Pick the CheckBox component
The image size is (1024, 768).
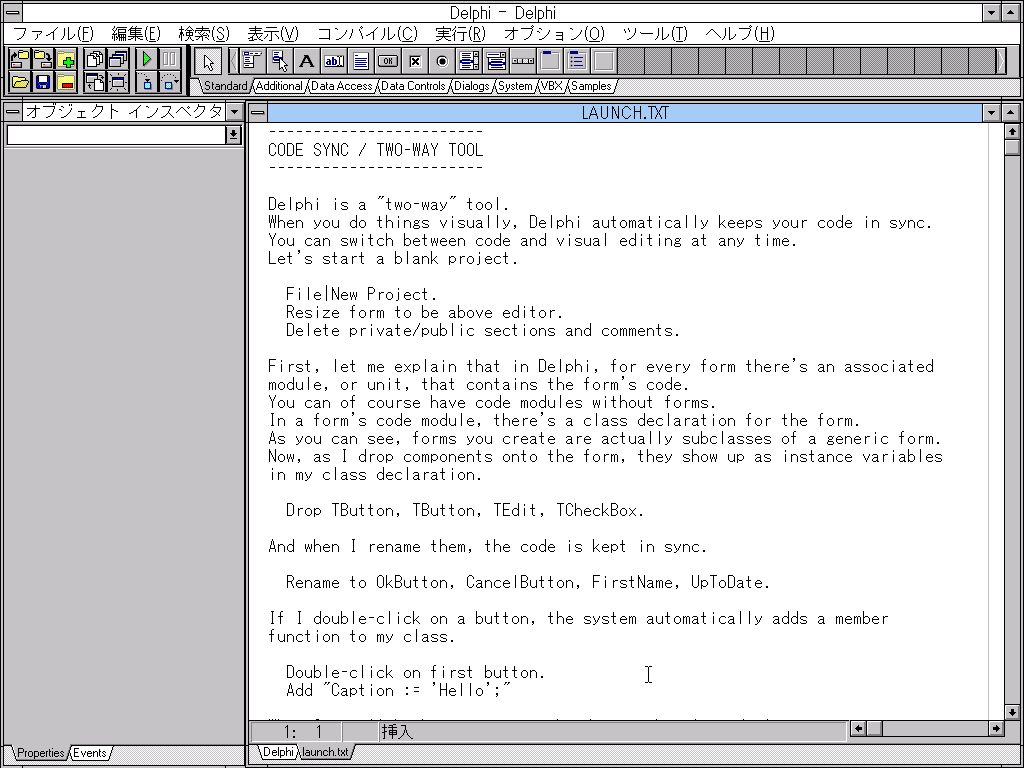click(x=415, y=61)
